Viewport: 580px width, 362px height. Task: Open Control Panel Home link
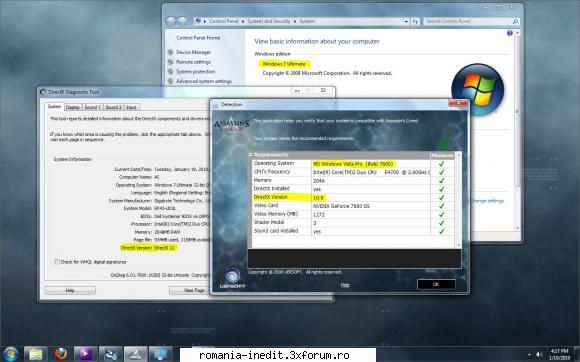click(x=198, y=38)
